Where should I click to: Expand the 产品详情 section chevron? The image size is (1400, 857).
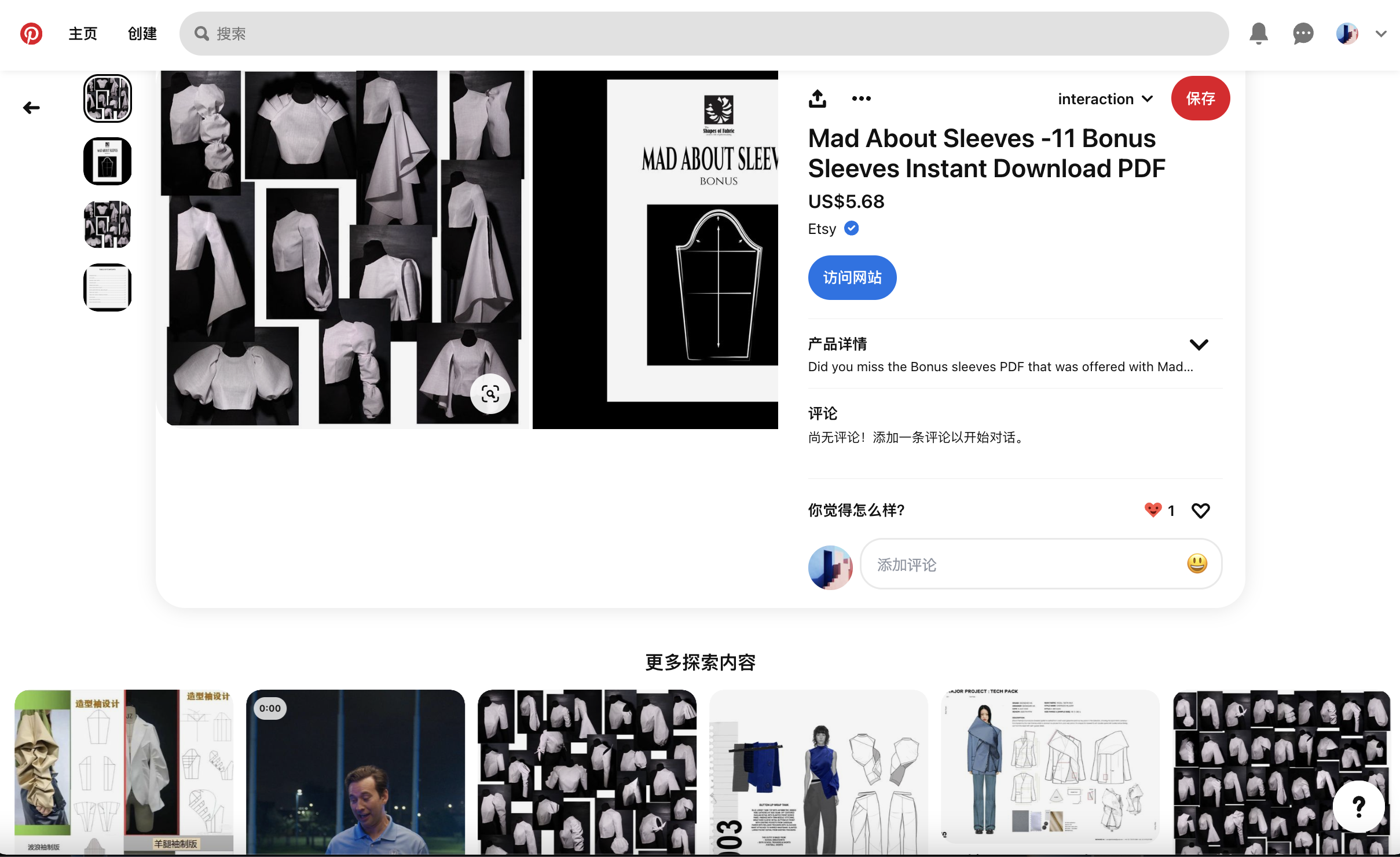(x=1199, y=345)
